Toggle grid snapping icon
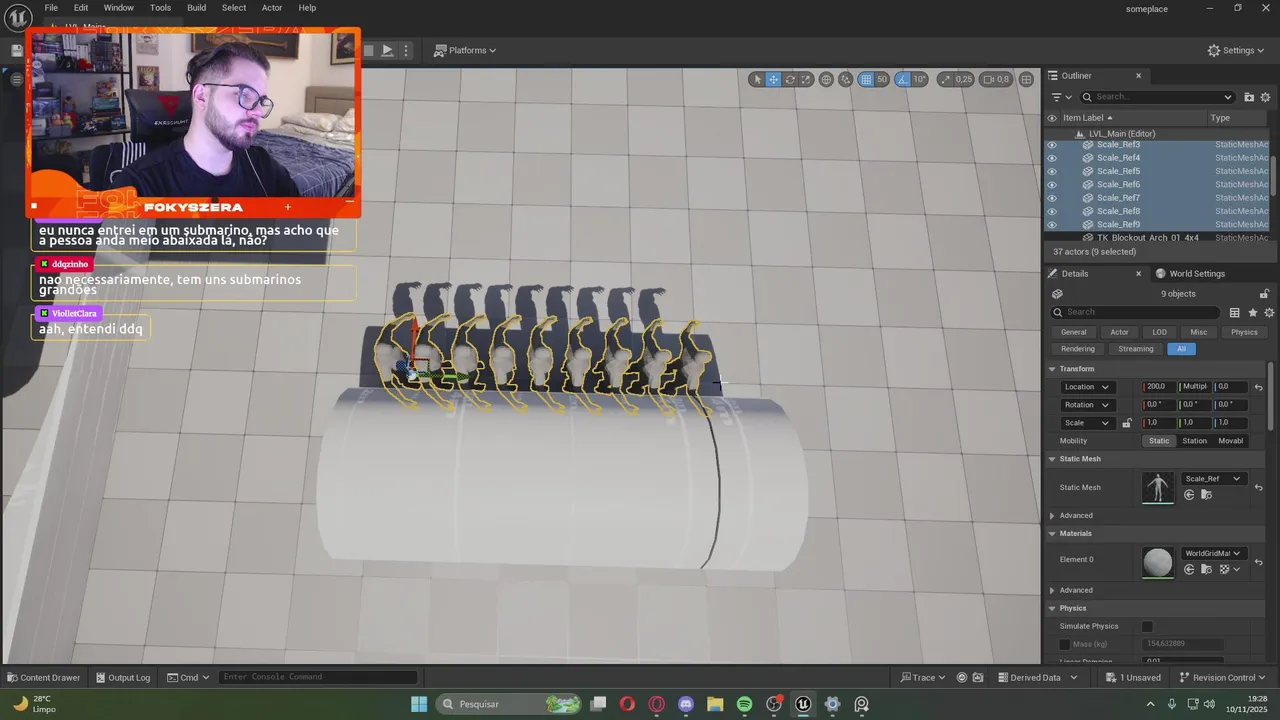This screenshot has width=1280, height=720. coord(866,79)
